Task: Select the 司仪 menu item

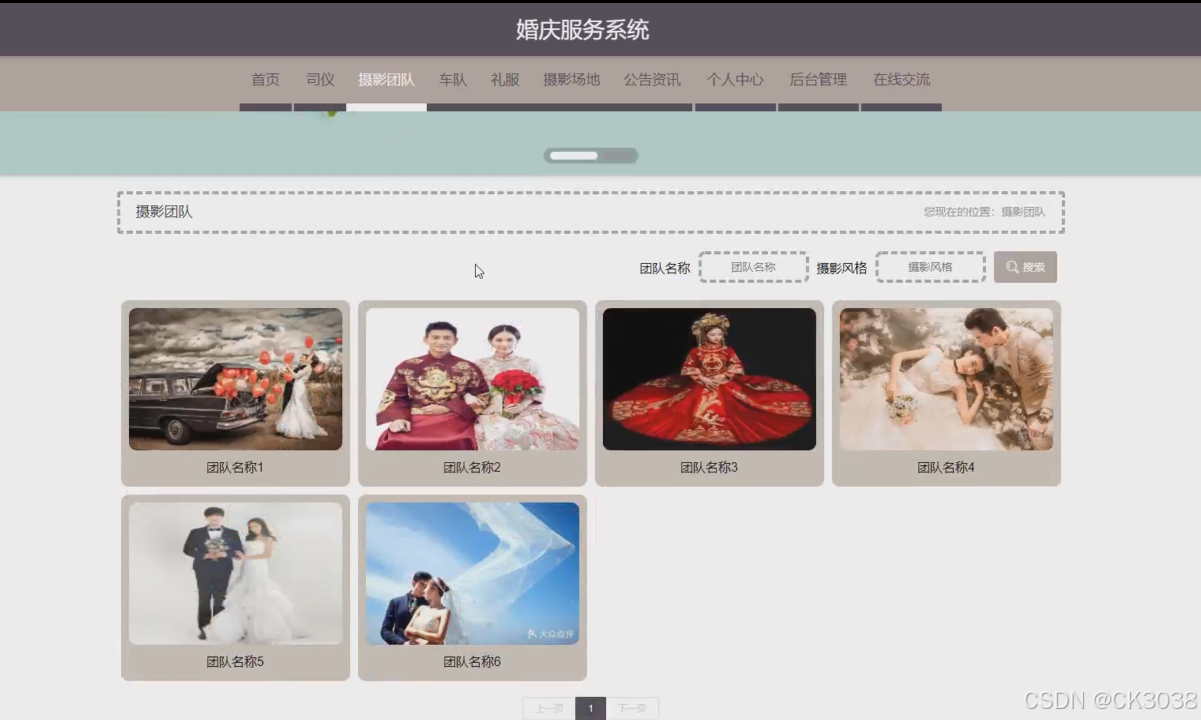Action: point(319,79)
